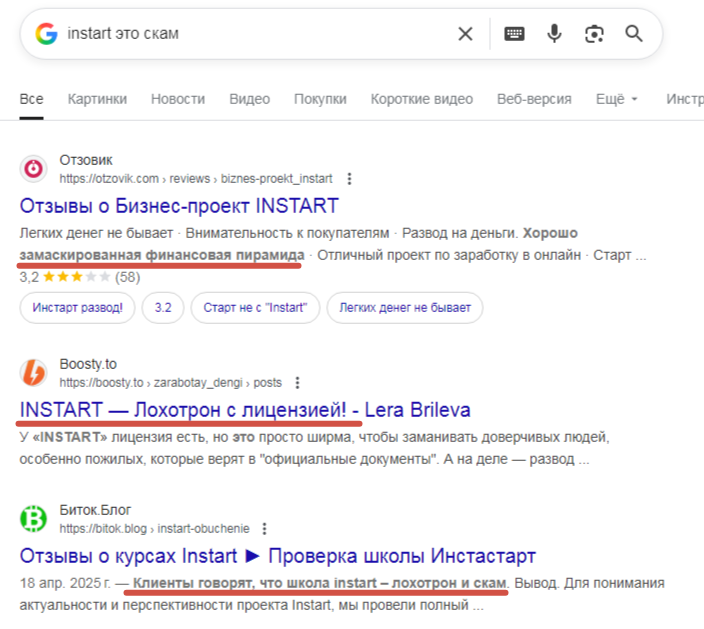Open the Короткие видео tab
The height and width of the screenshot is (629, 704).
coord(421,99)
